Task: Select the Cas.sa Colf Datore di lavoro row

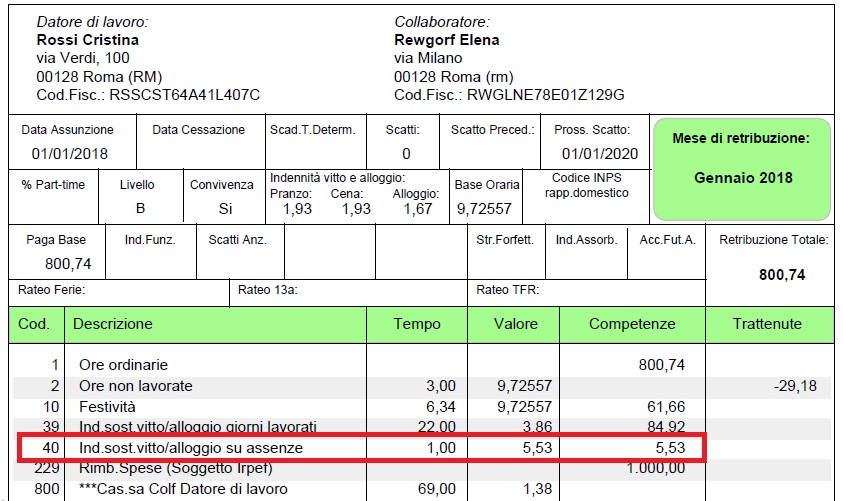Action: point(183,489)
